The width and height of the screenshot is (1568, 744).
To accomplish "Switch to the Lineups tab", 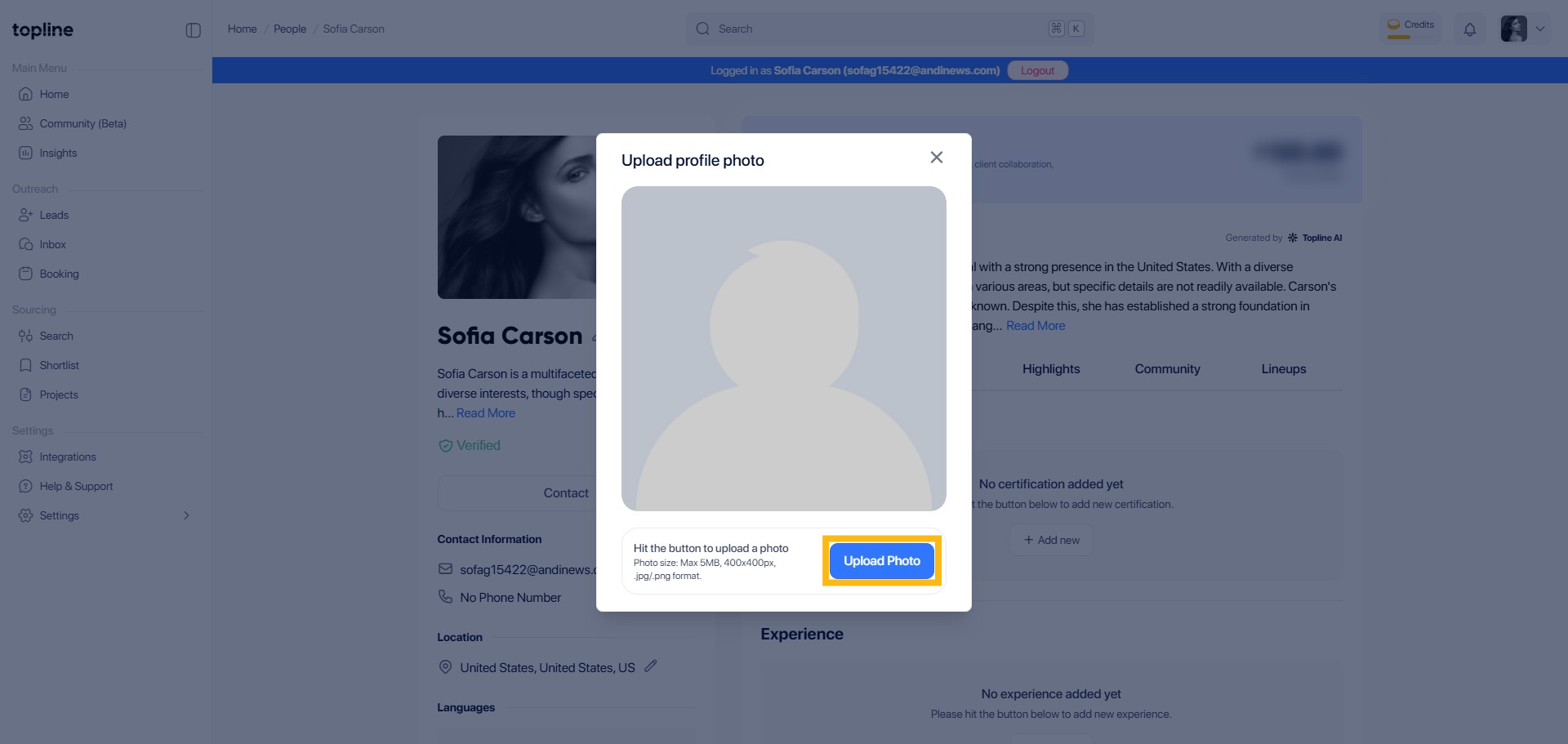I will (1283, 369).
